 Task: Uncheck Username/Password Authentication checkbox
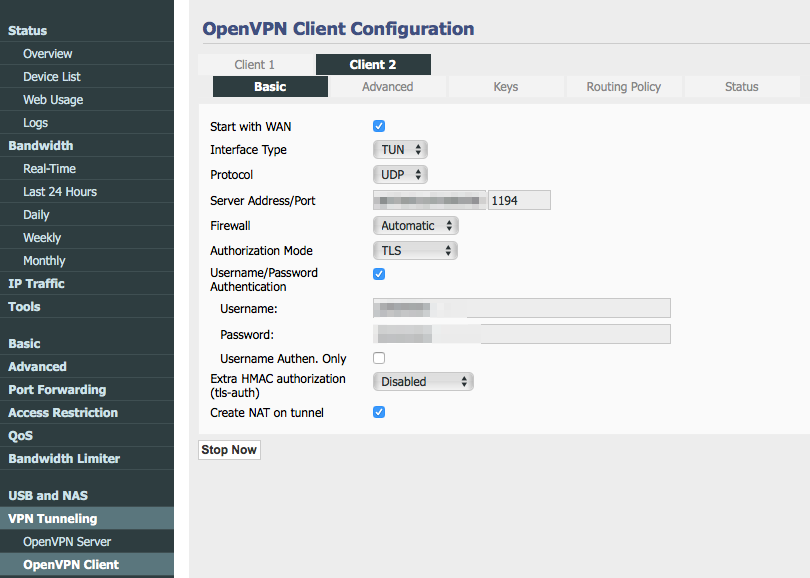click(x=379, y=274)
